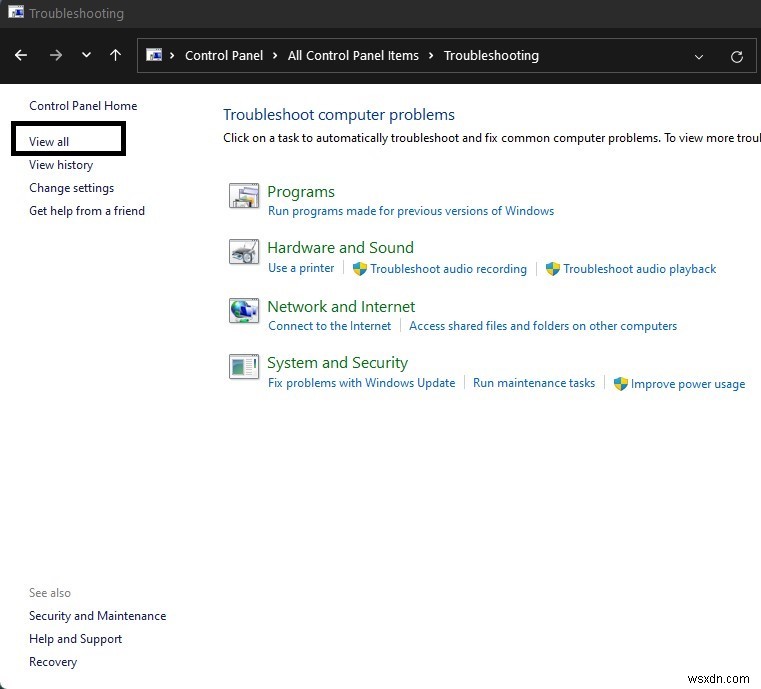The image size is (761, 689).
Task: Click Get help from a friend
Action: [87, 211]
